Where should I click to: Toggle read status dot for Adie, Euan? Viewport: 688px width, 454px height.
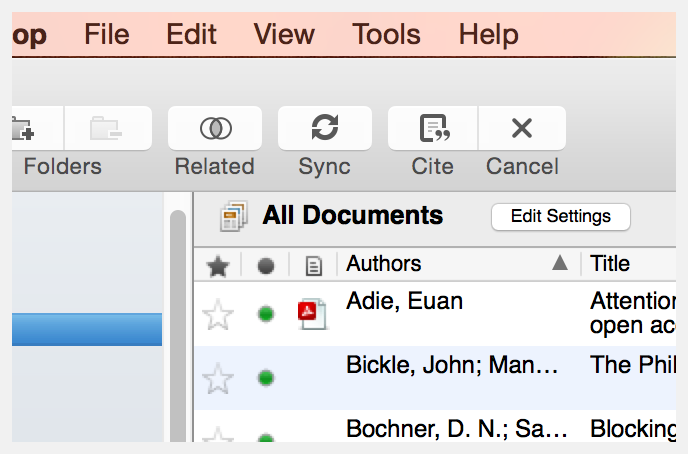(265, 314)
